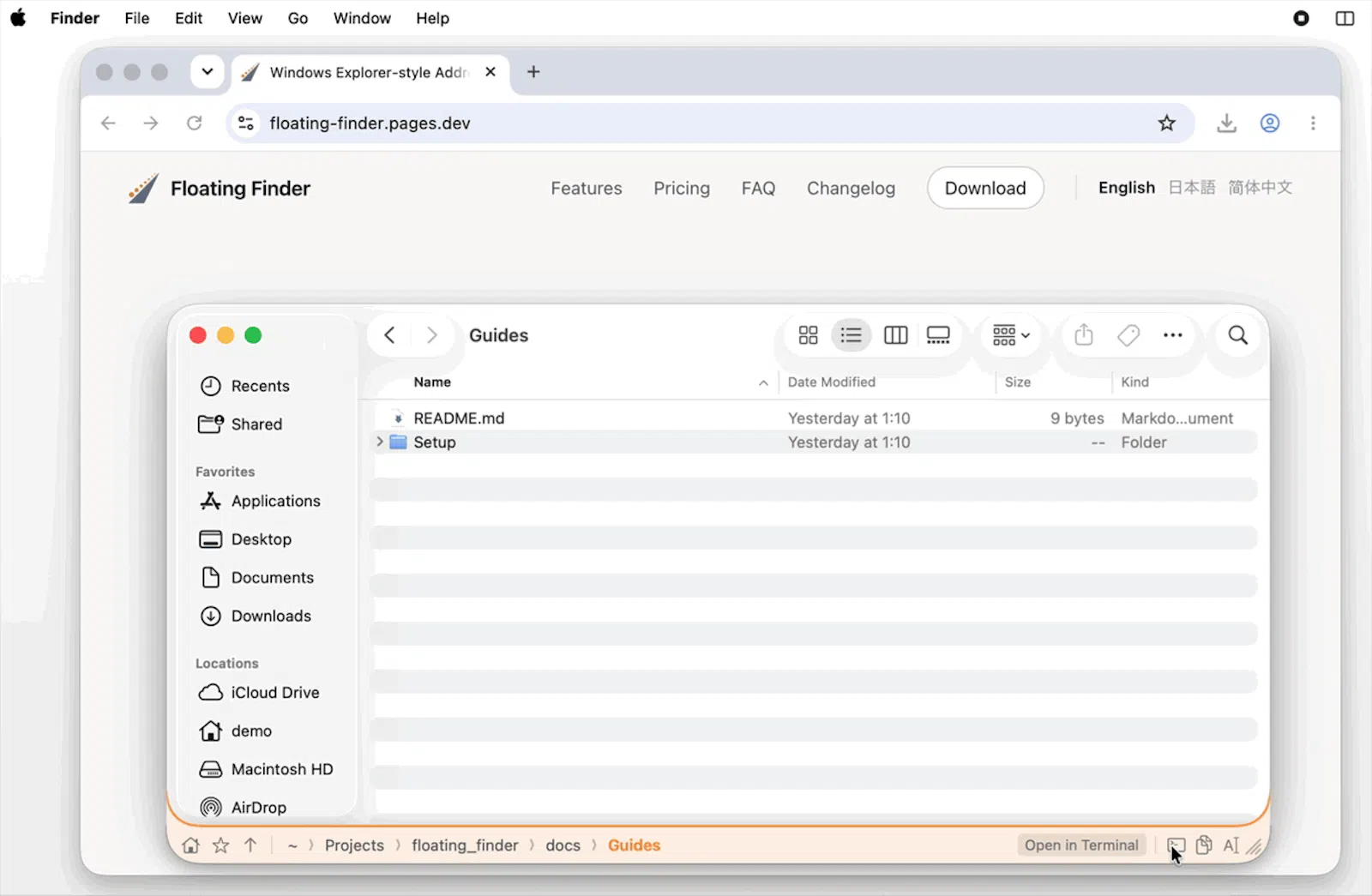Image resolution: width=1372 pixels, height=896 pixels.
Task: Open the Edit menu
Action: click(x=189, y=18)
